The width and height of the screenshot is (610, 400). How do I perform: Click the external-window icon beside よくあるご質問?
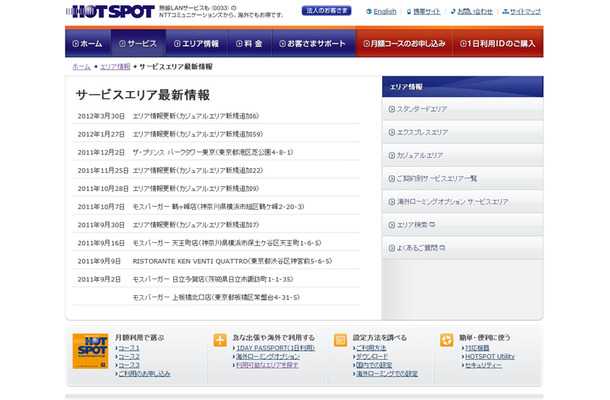coord(442,247)
